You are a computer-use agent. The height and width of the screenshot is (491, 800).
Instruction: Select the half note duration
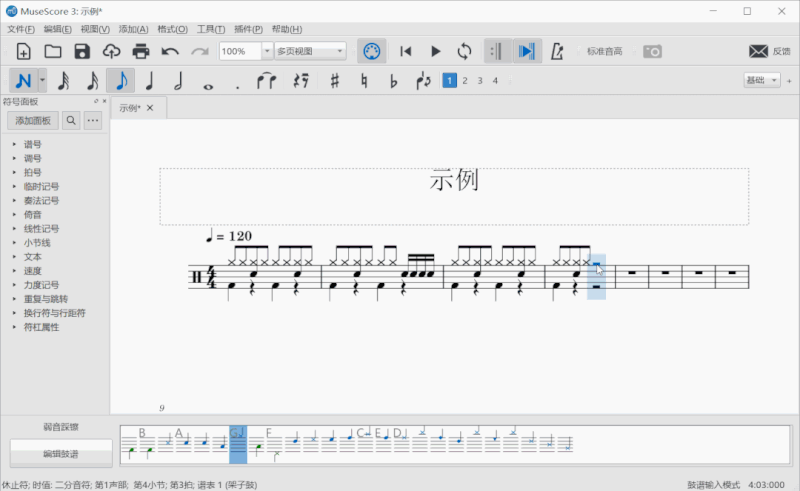178,81
